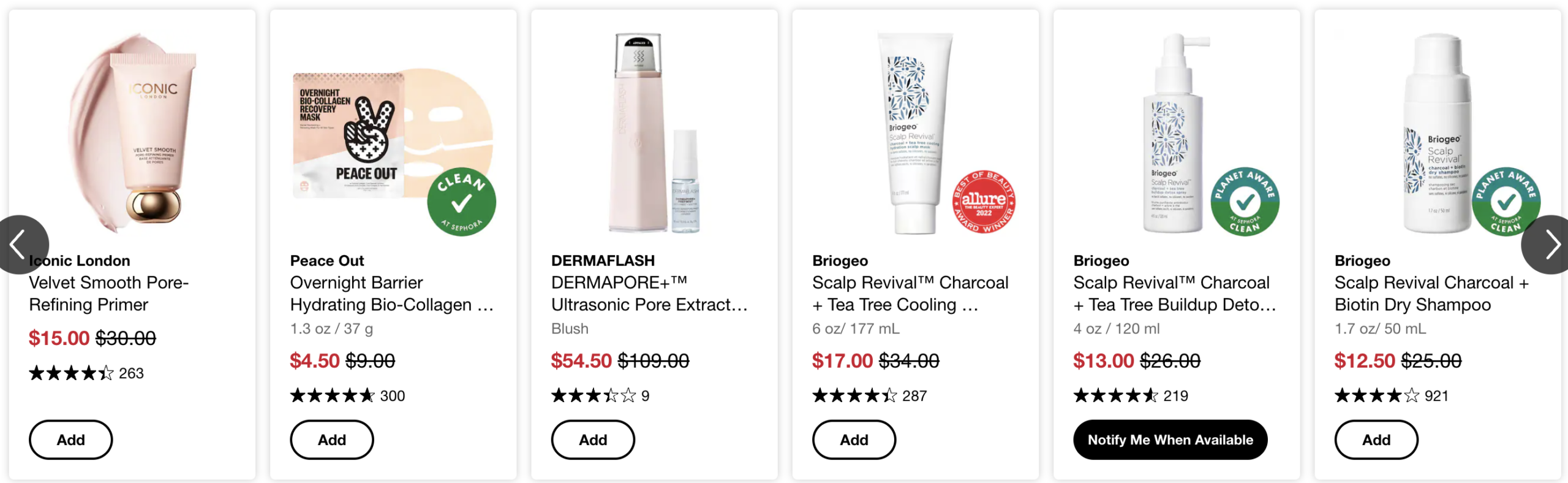
Task: Open Scalp Revival Charcoal + Biotin Dry Shampoo title
Action: (1431, 294)
